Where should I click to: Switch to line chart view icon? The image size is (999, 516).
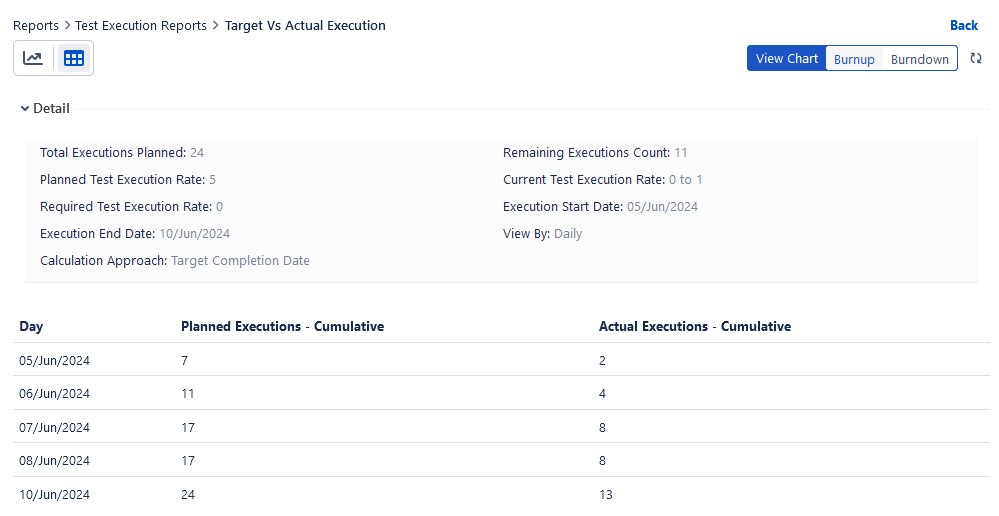click(32, 58)
